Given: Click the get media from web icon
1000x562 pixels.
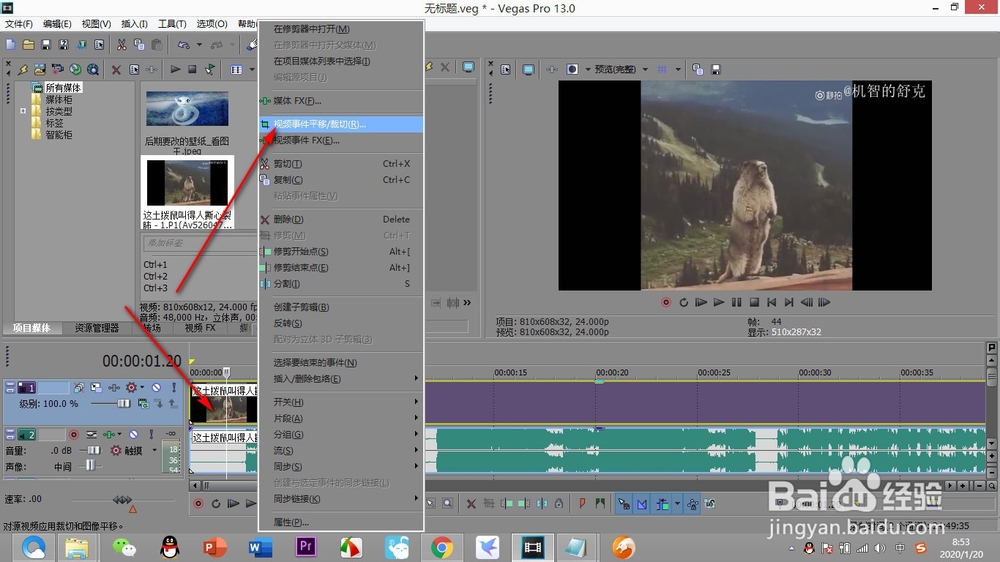Looking at the screenshot, I should click(x=75, y=69).
